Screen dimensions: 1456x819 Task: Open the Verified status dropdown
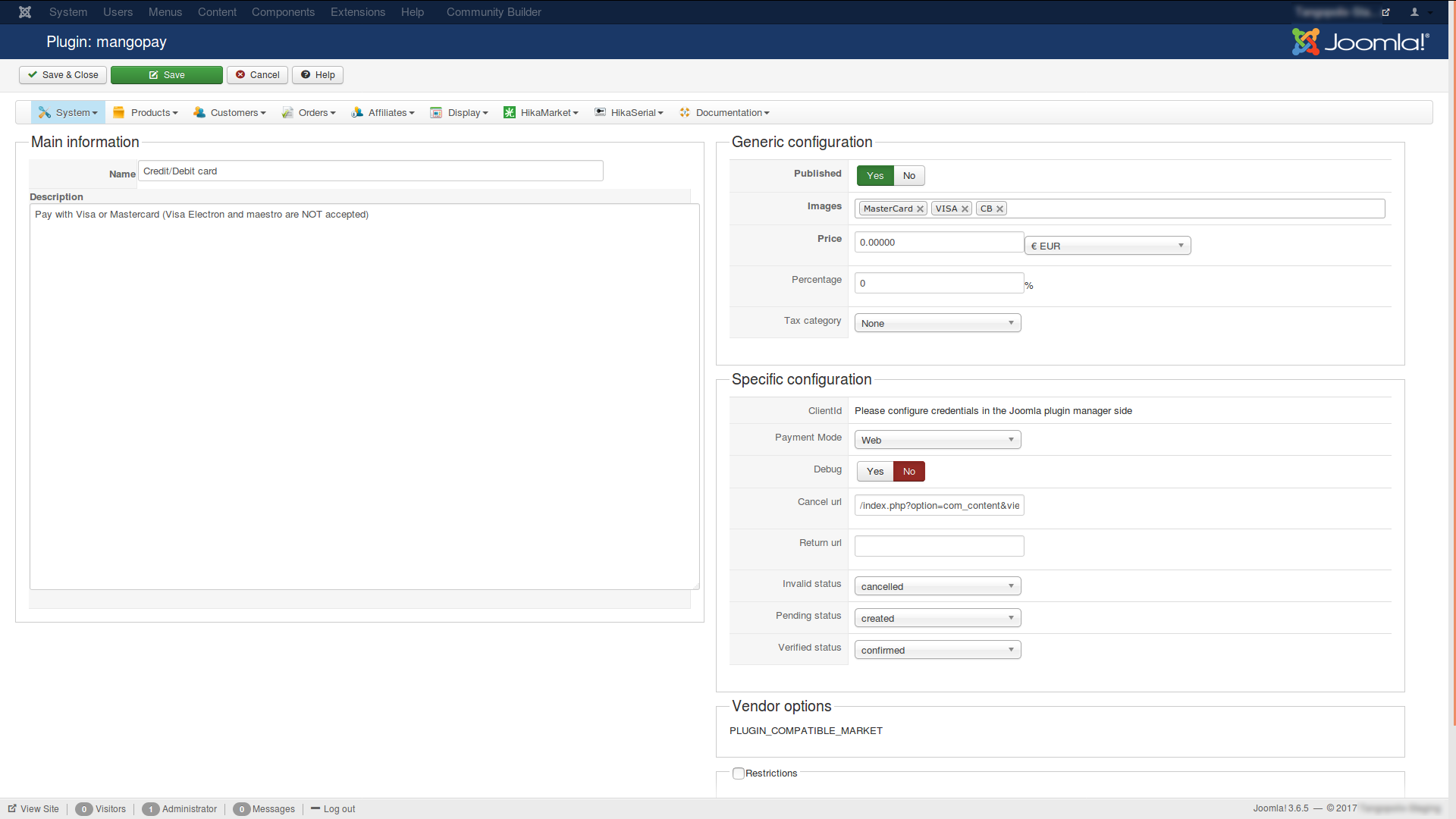tap(937, 650)
